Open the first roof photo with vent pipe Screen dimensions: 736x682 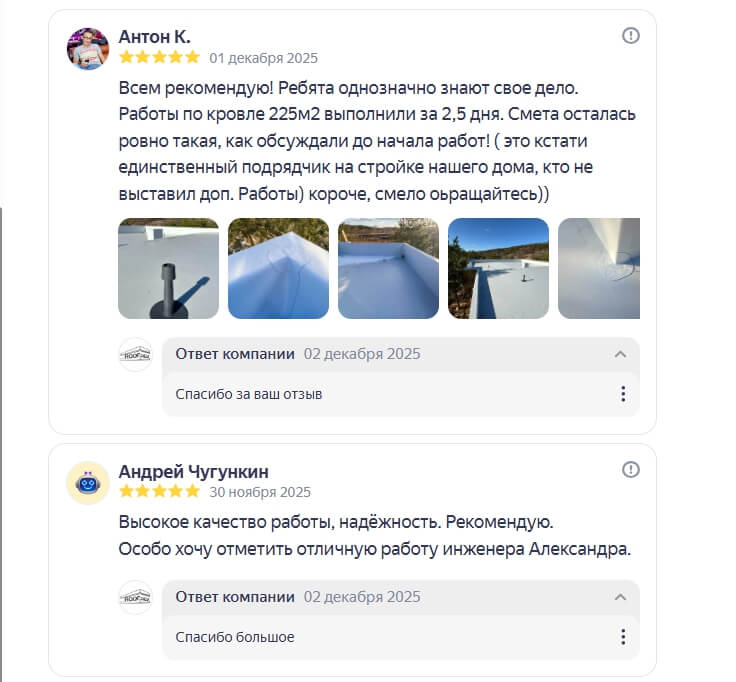pos(168,268)
